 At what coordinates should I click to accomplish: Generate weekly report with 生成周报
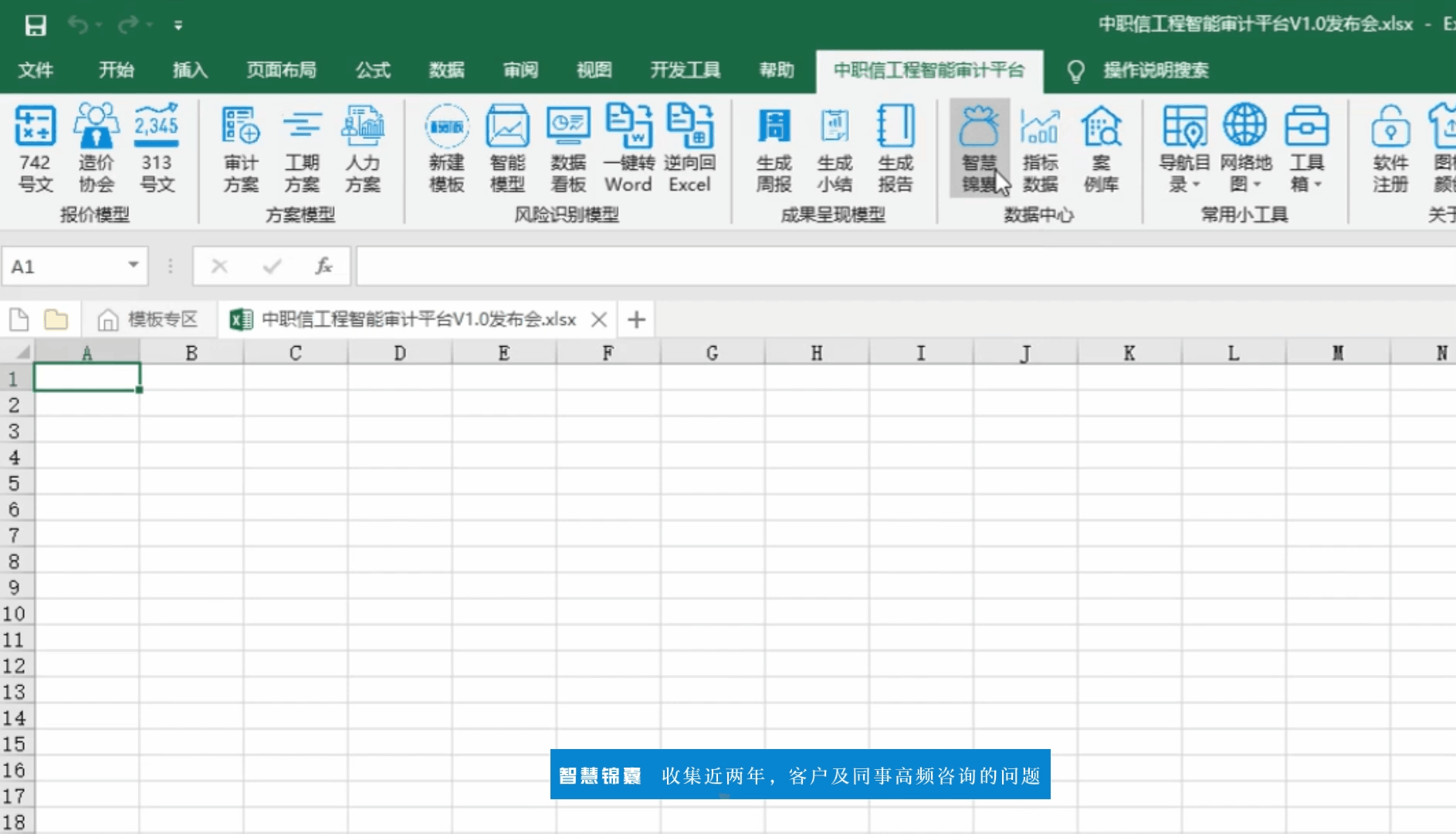click(774, 147)
